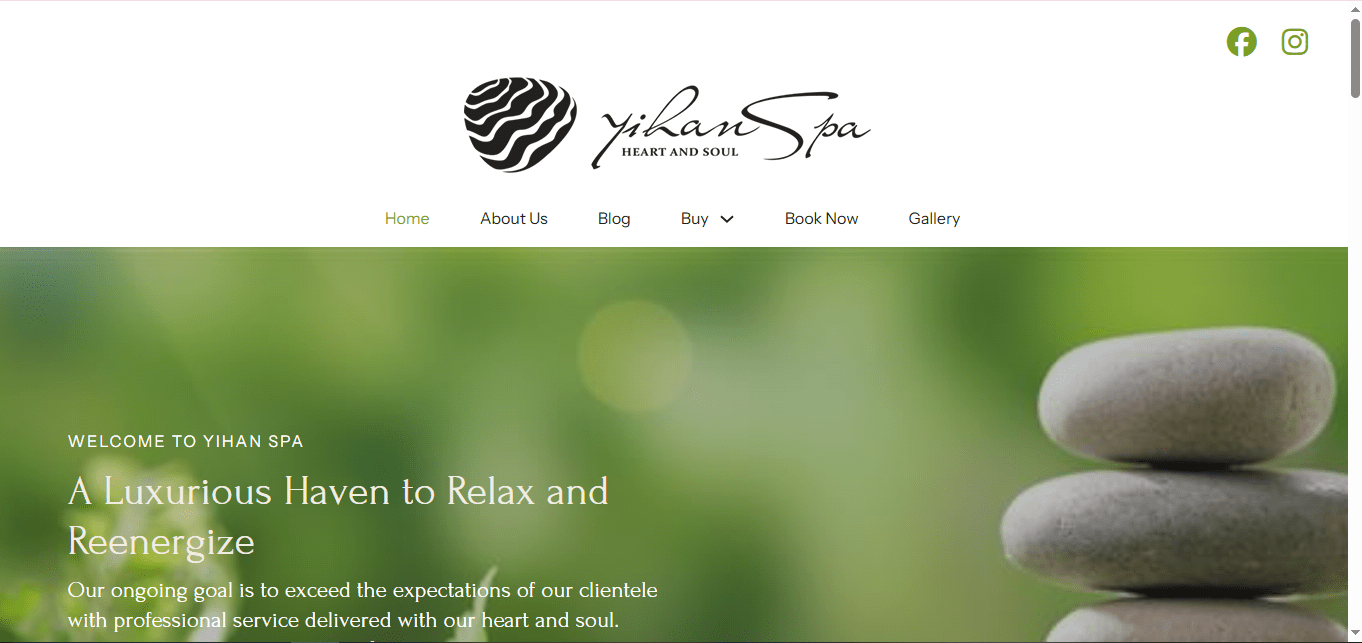Click the top stone of the stack
Image resolution: width=1362 pixels, height=643 pixels.
[x=1186, y=396]
